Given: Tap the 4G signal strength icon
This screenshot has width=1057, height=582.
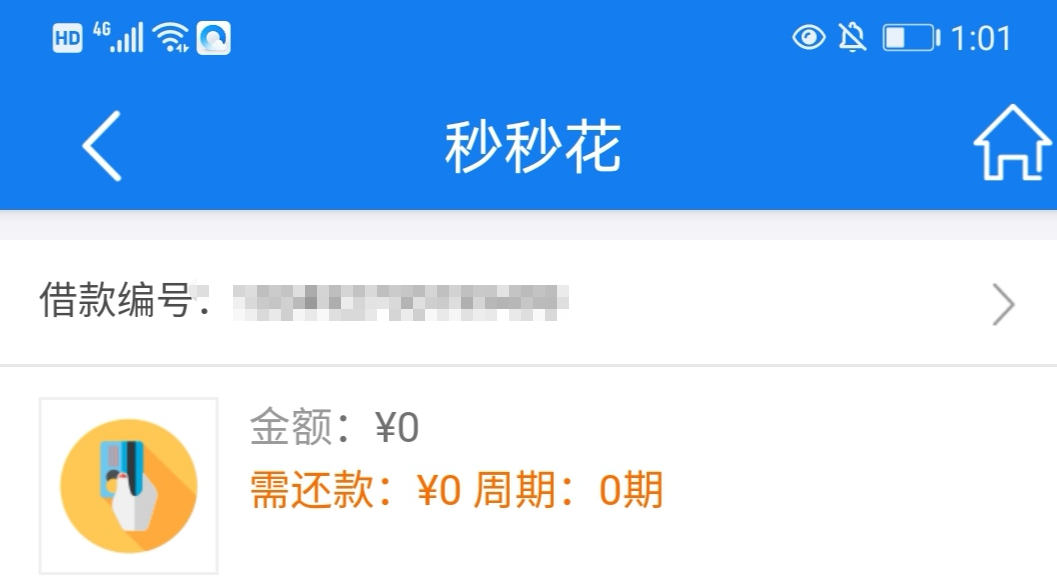Looking at the screenshot, I should coord(119,37).
